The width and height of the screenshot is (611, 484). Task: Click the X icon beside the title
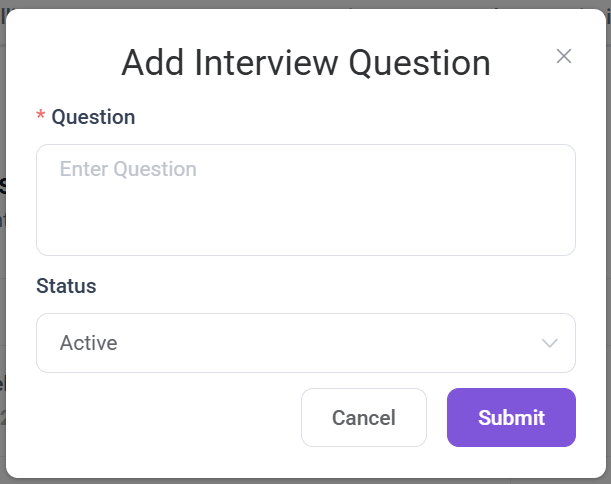coord(564,56)
